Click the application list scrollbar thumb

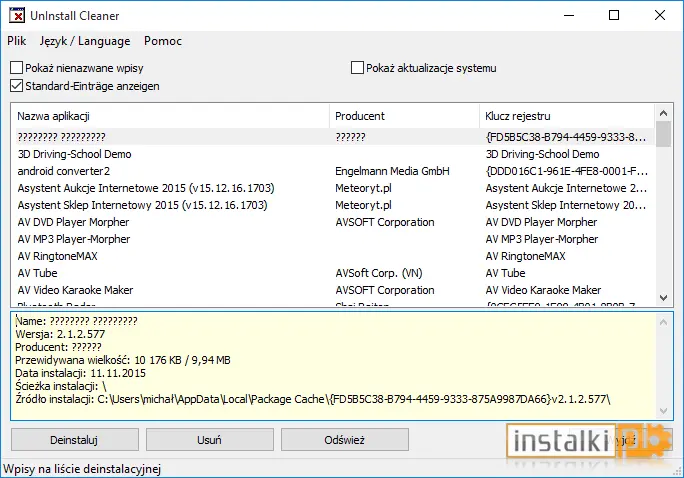coord(663,134)
